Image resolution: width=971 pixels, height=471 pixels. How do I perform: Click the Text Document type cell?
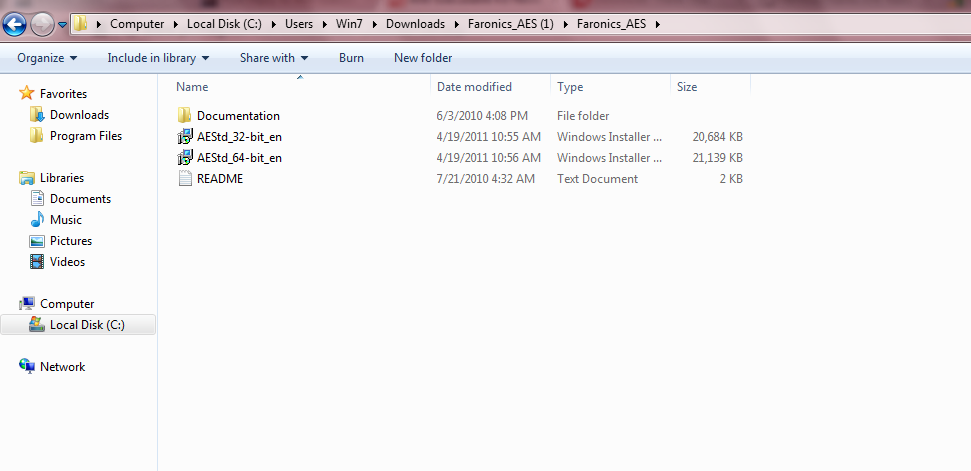(x=598, y=179)
